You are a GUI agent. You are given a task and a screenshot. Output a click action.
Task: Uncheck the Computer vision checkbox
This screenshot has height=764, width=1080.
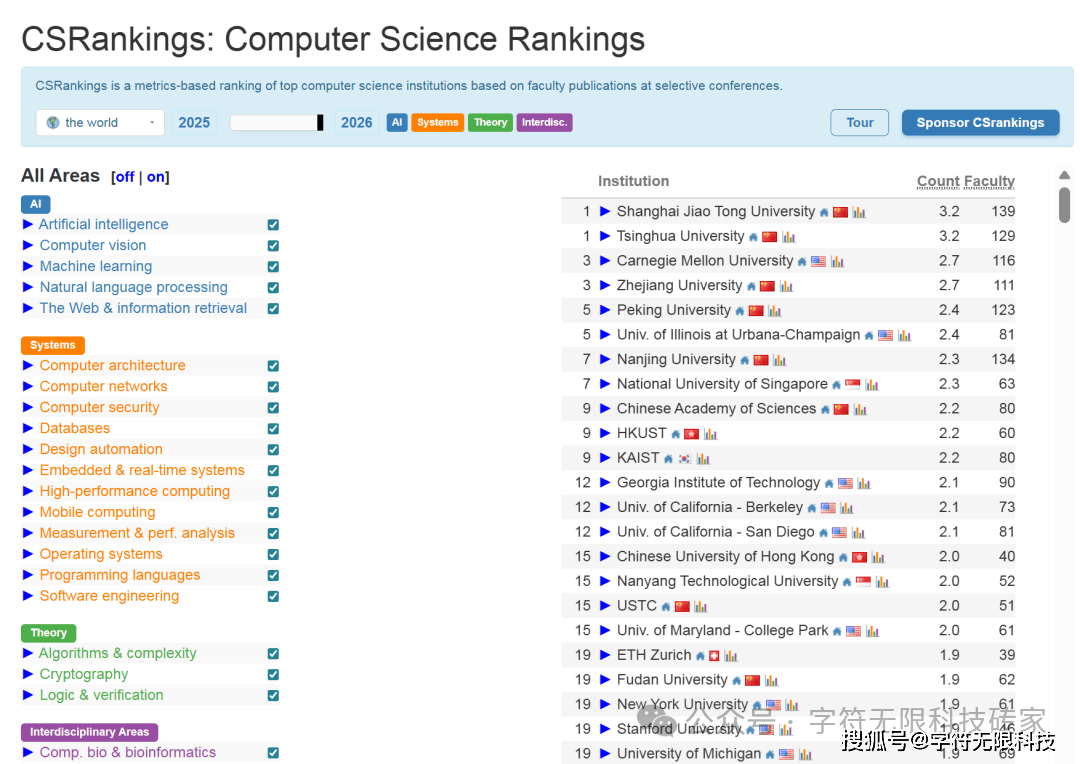[x=273, y=246]
